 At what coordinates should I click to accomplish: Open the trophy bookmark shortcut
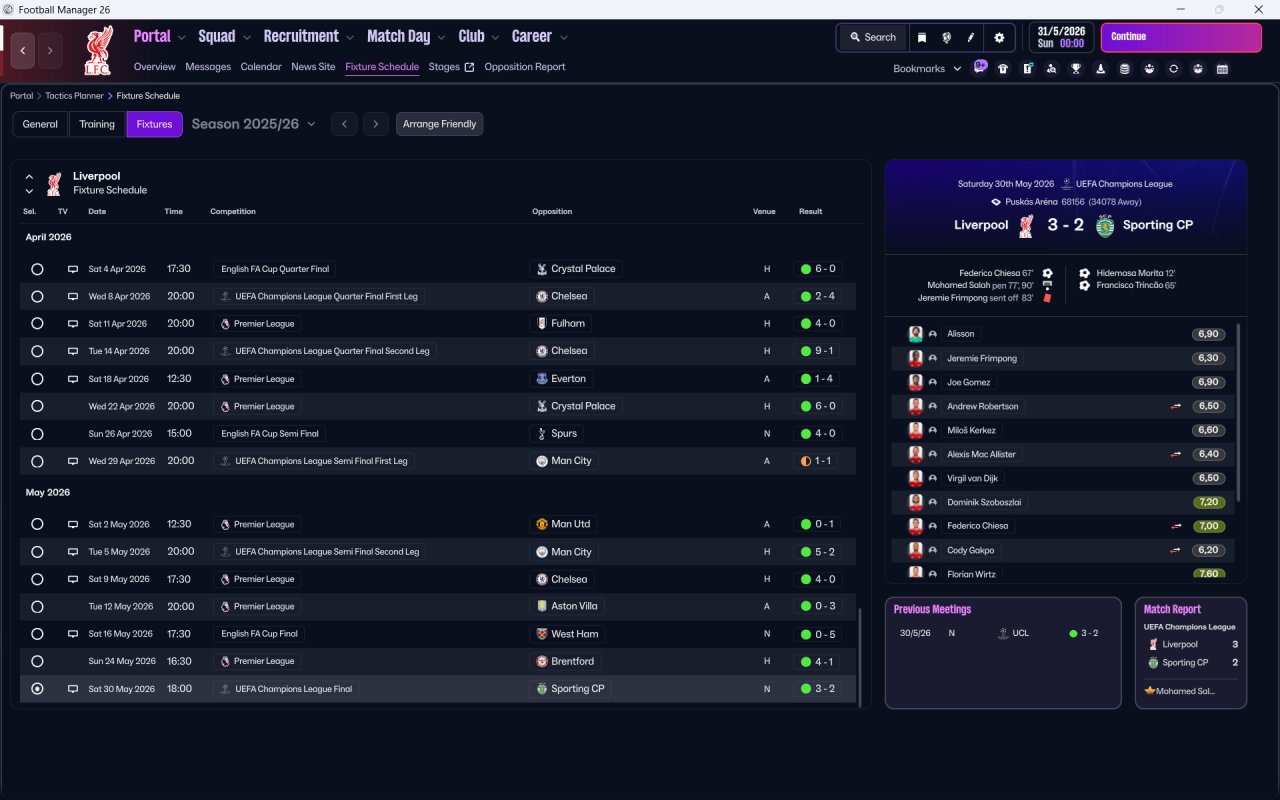[1076, 69]
